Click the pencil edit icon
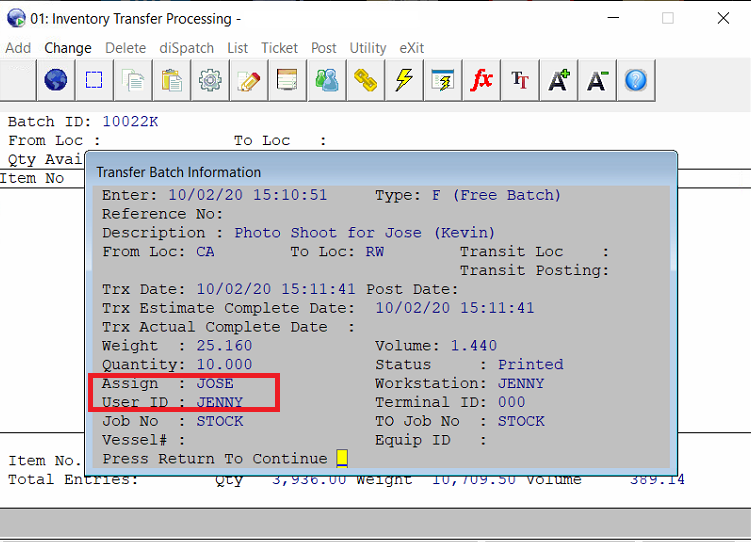Viewport: 751px width, 542px height. tap(248, 80)
